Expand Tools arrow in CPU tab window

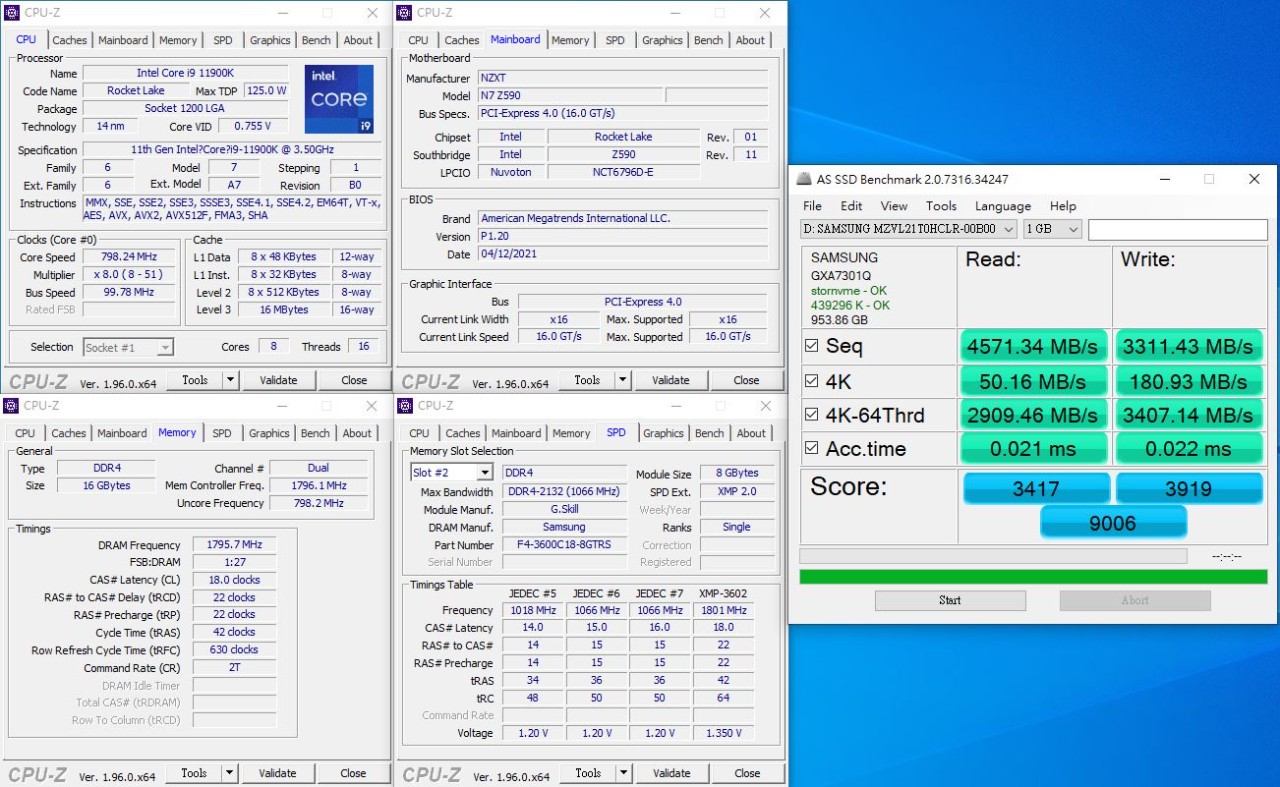pyautogui.click(x=230, y=380)
